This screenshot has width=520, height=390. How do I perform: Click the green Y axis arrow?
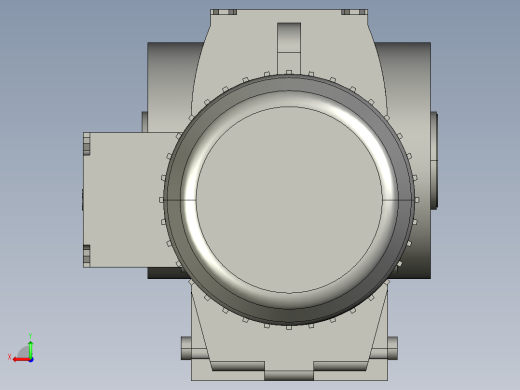30,349
